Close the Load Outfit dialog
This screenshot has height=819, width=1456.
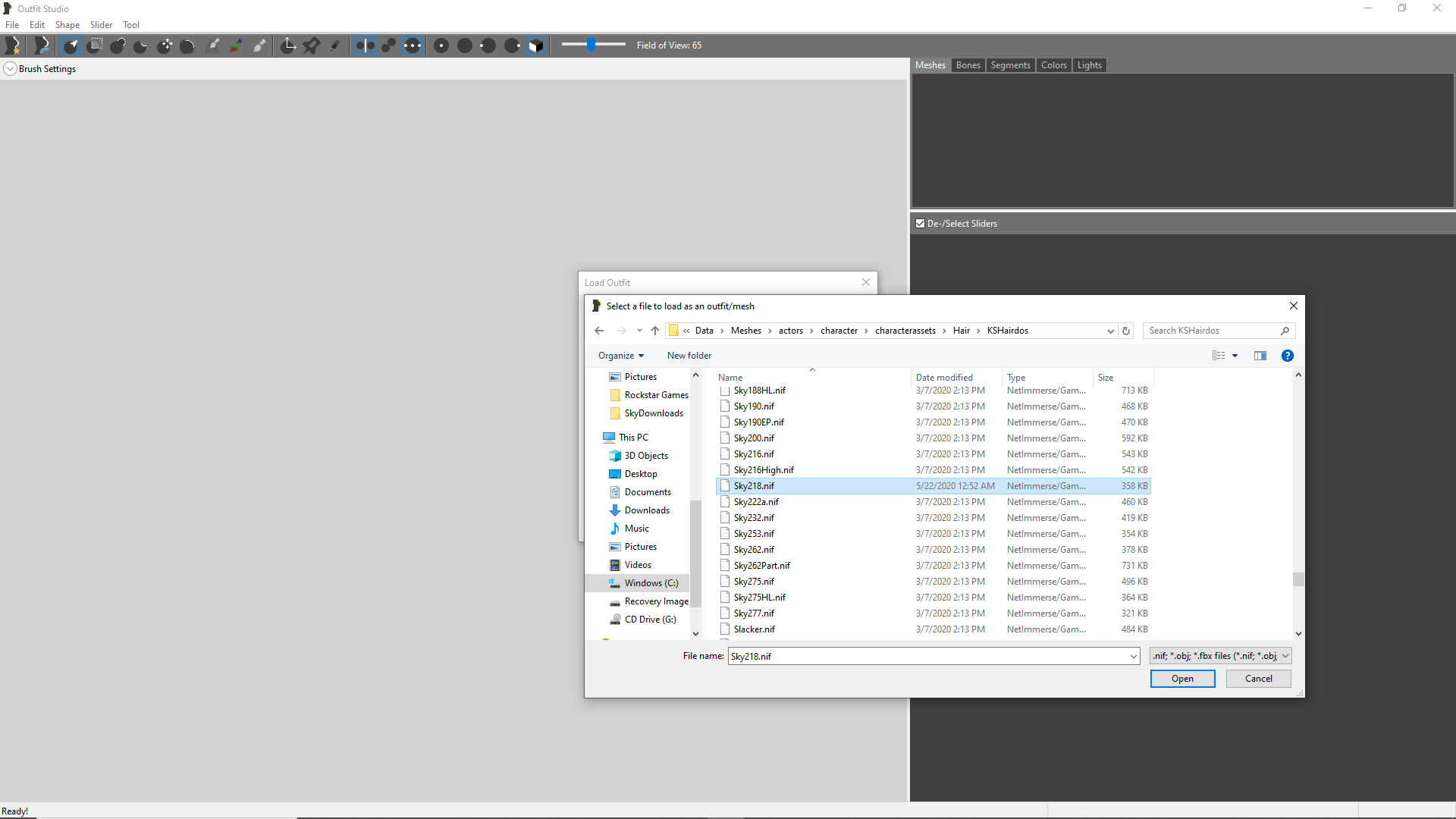point(866,282)
